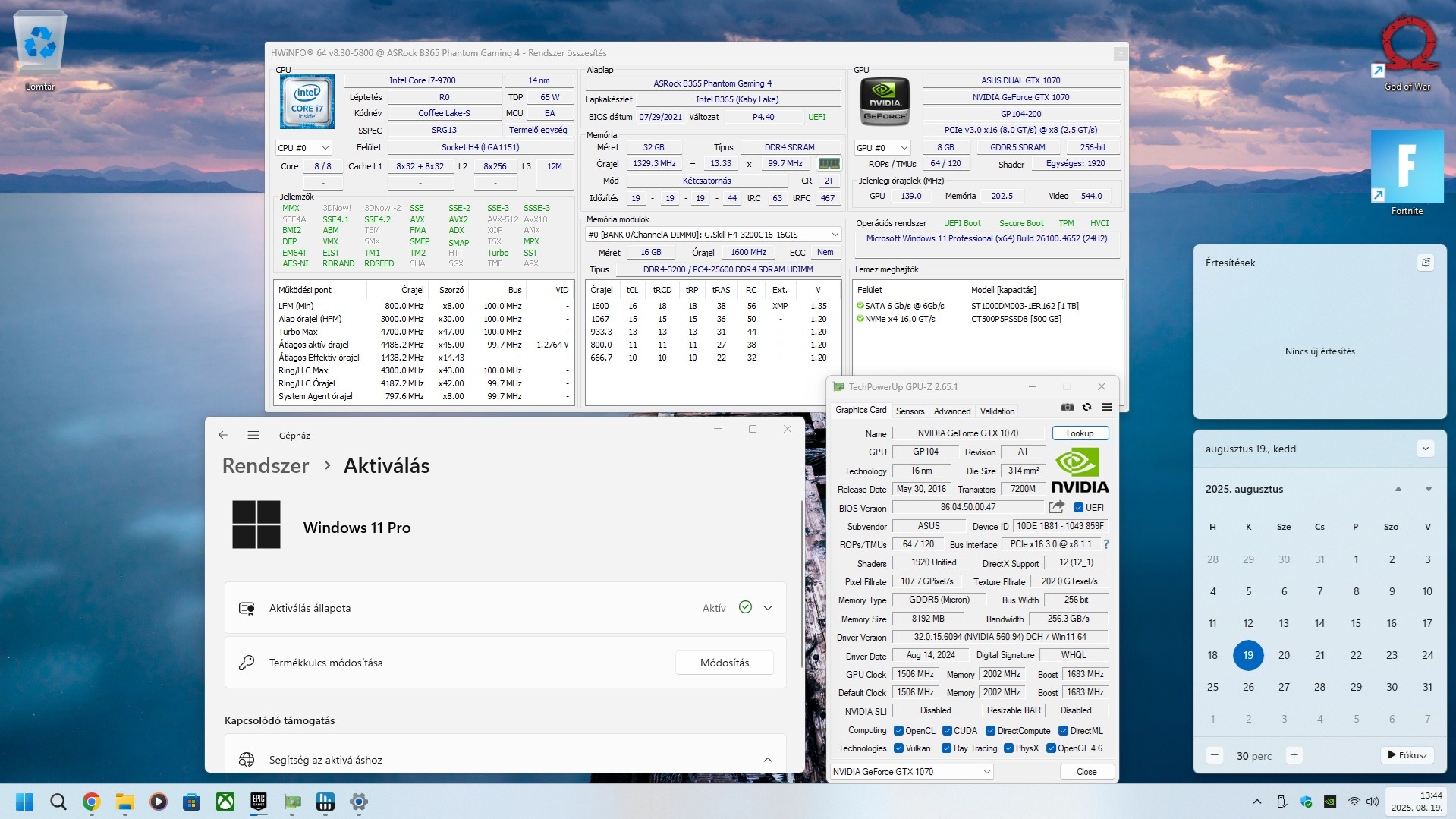The width and height of the screenshot is (1456, 819).
Task: Switch to the Sensors tab in GPU-Z
Action: tap(910, 411)
